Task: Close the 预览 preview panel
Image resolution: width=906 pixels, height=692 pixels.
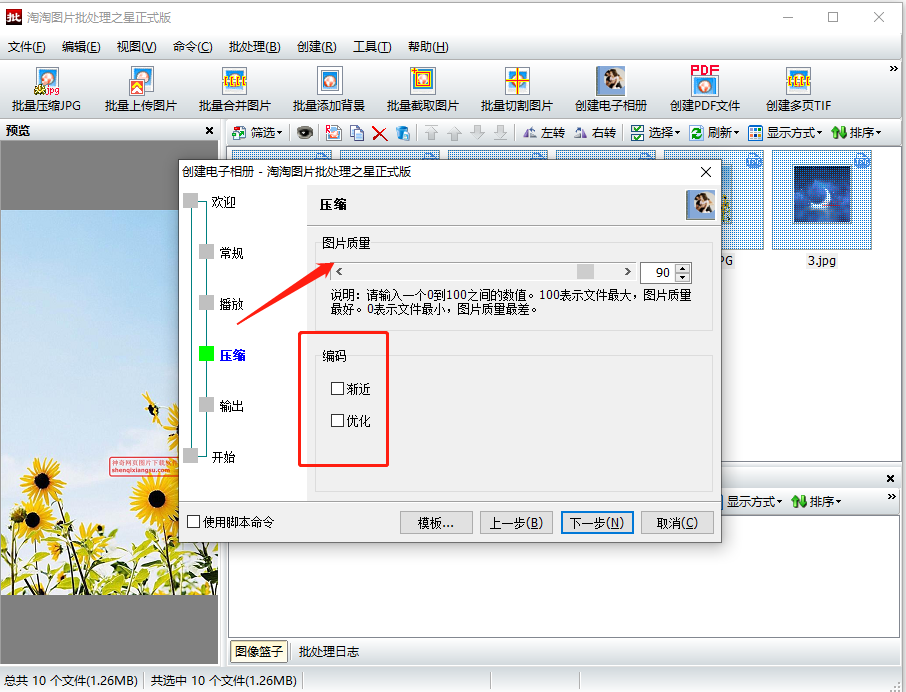Action: [x=209, y=131]
